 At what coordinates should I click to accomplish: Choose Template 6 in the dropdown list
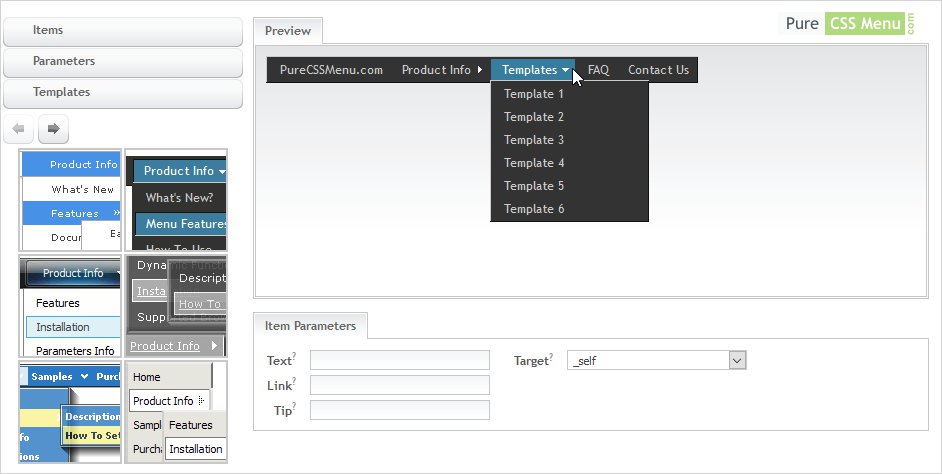point(534,209)
